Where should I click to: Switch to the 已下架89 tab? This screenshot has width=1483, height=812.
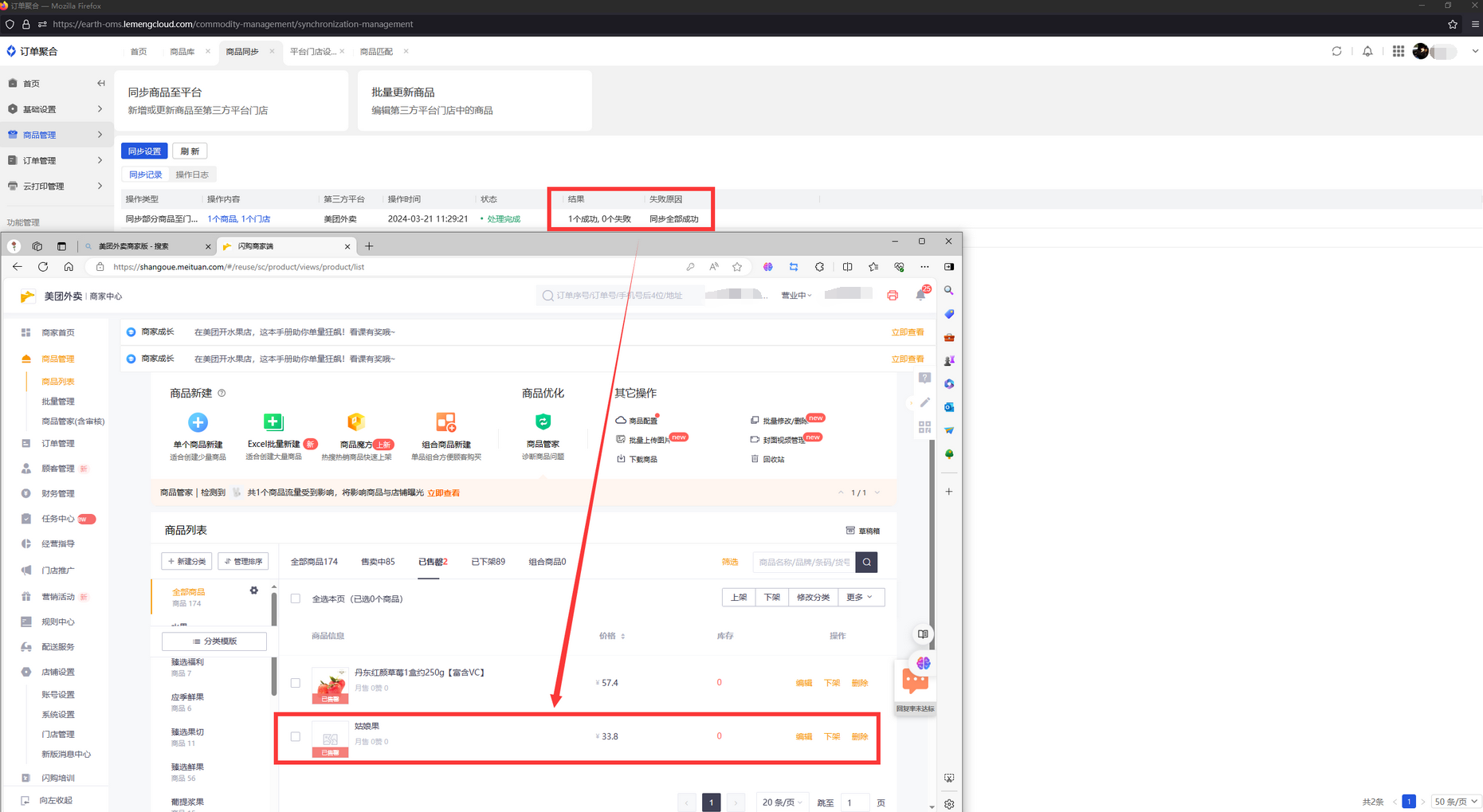coord(488,562)
